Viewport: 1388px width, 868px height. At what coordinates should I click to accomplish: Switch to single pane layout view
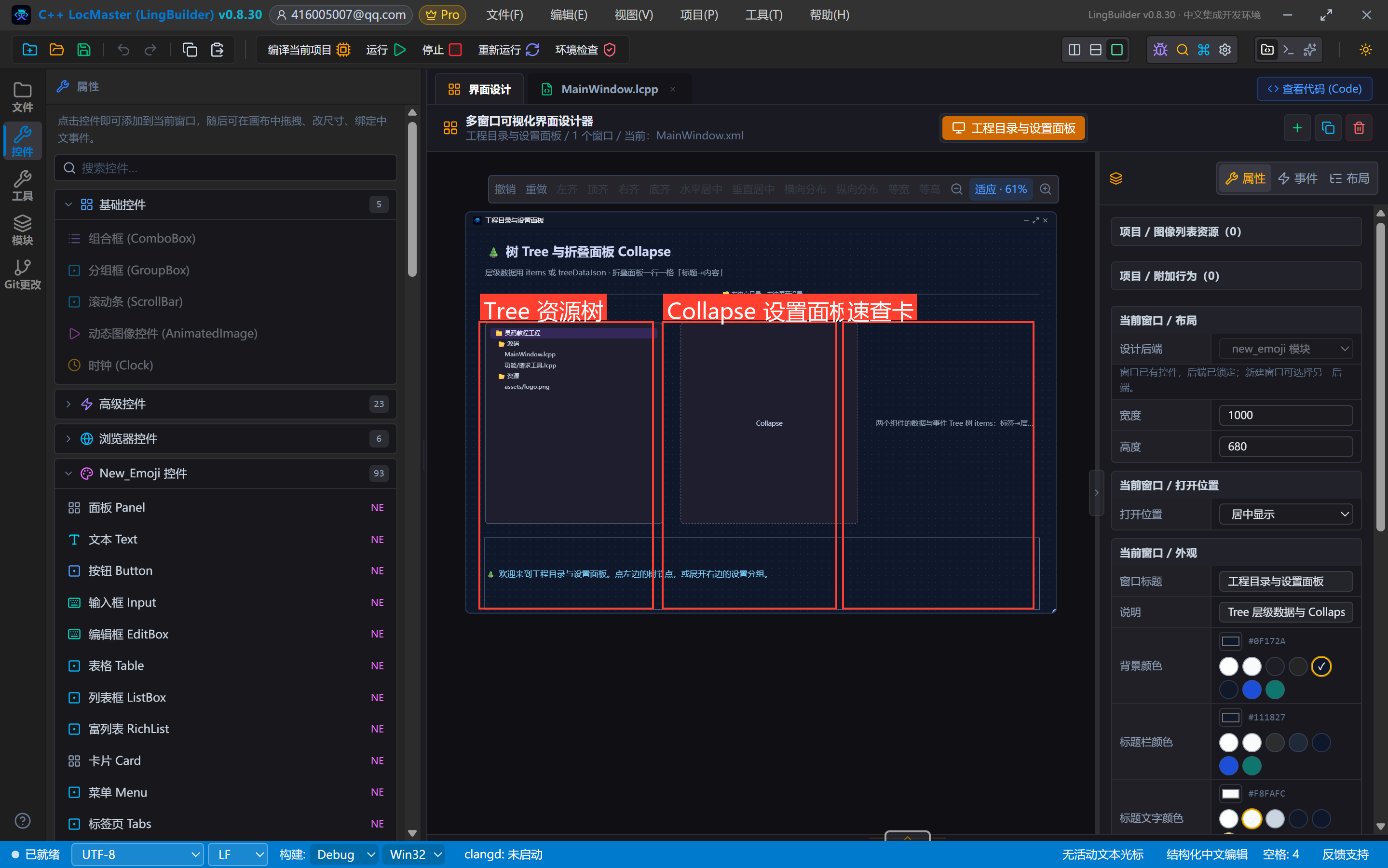tap(1117, 50)
